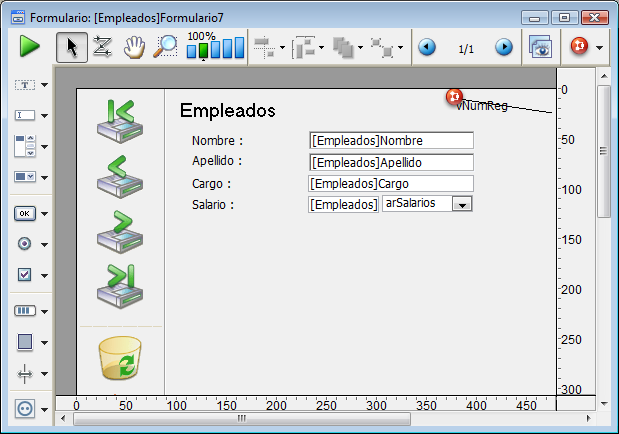
Task: Go to next form page
Action: [x=504, y=47]
